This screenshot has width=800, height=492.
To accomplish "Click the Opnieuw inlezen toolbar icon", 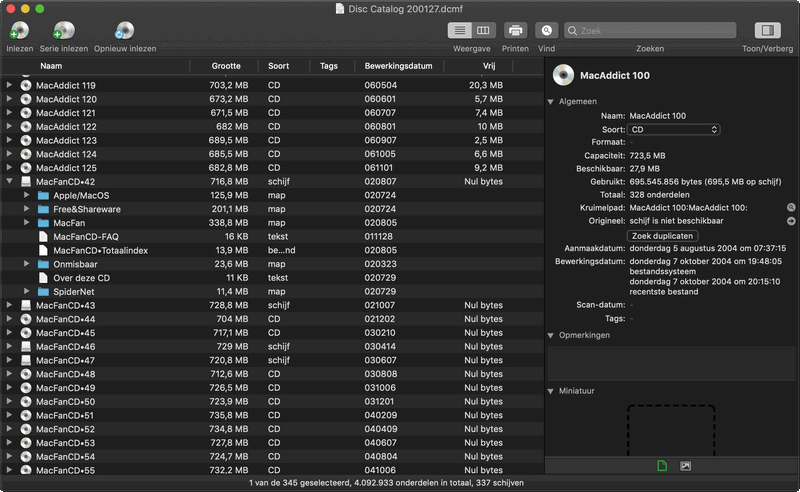I will 124,31.
